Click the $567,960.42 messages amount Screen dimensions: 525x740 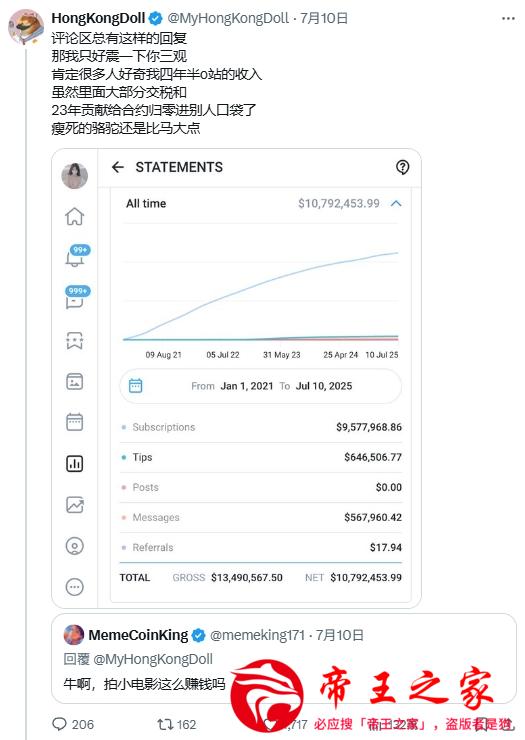point(373,518)
